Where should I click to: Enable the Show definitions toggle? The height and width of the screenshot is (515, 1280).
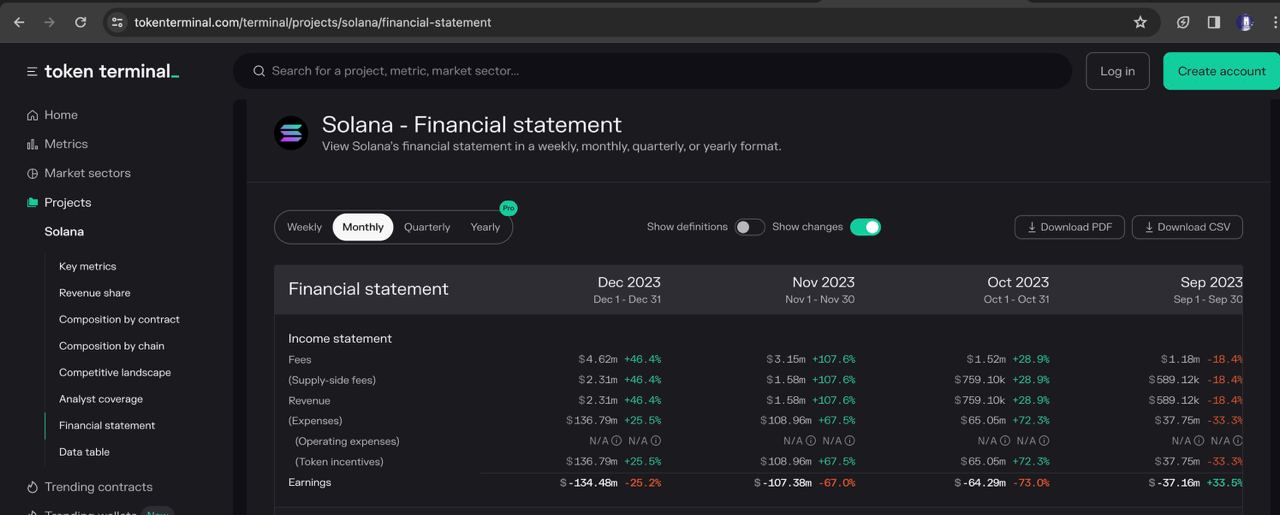point(749,227)
